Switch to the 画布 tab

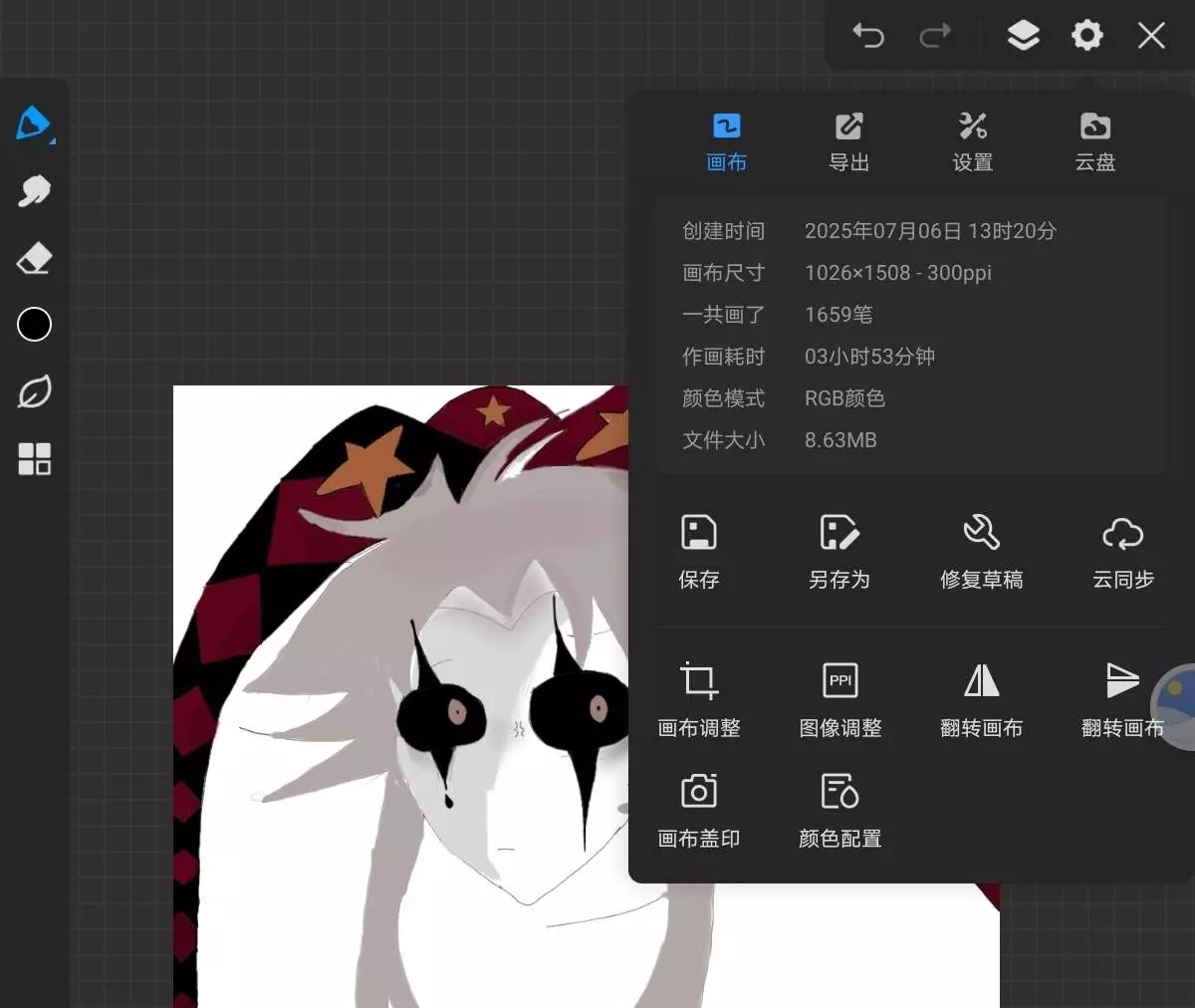(726, 142)
